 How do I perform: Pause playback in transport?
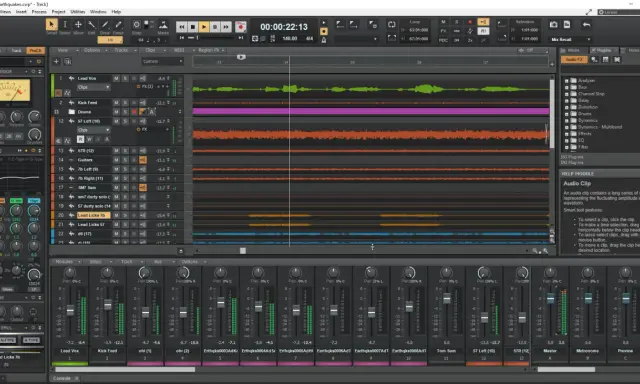click(215, 27)
